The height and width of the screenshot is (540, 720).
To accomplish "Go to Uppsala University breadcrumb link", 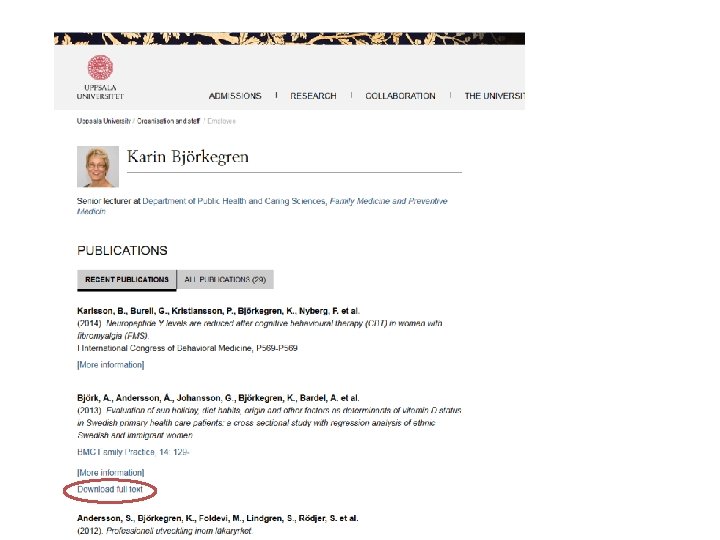I will [104, 121].
